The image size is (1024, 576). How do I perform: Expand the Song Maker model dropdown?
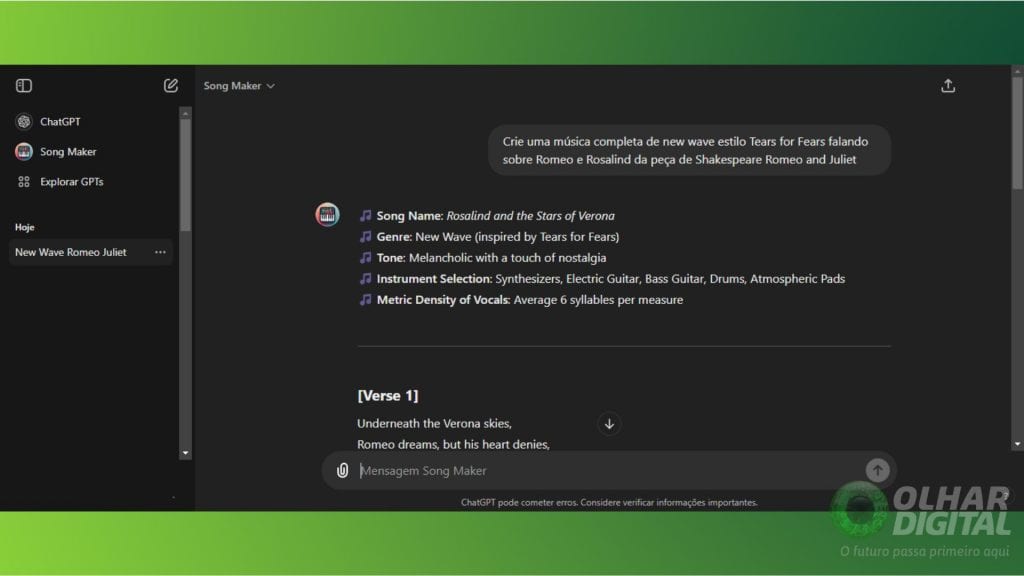click(x=239, y=86)
